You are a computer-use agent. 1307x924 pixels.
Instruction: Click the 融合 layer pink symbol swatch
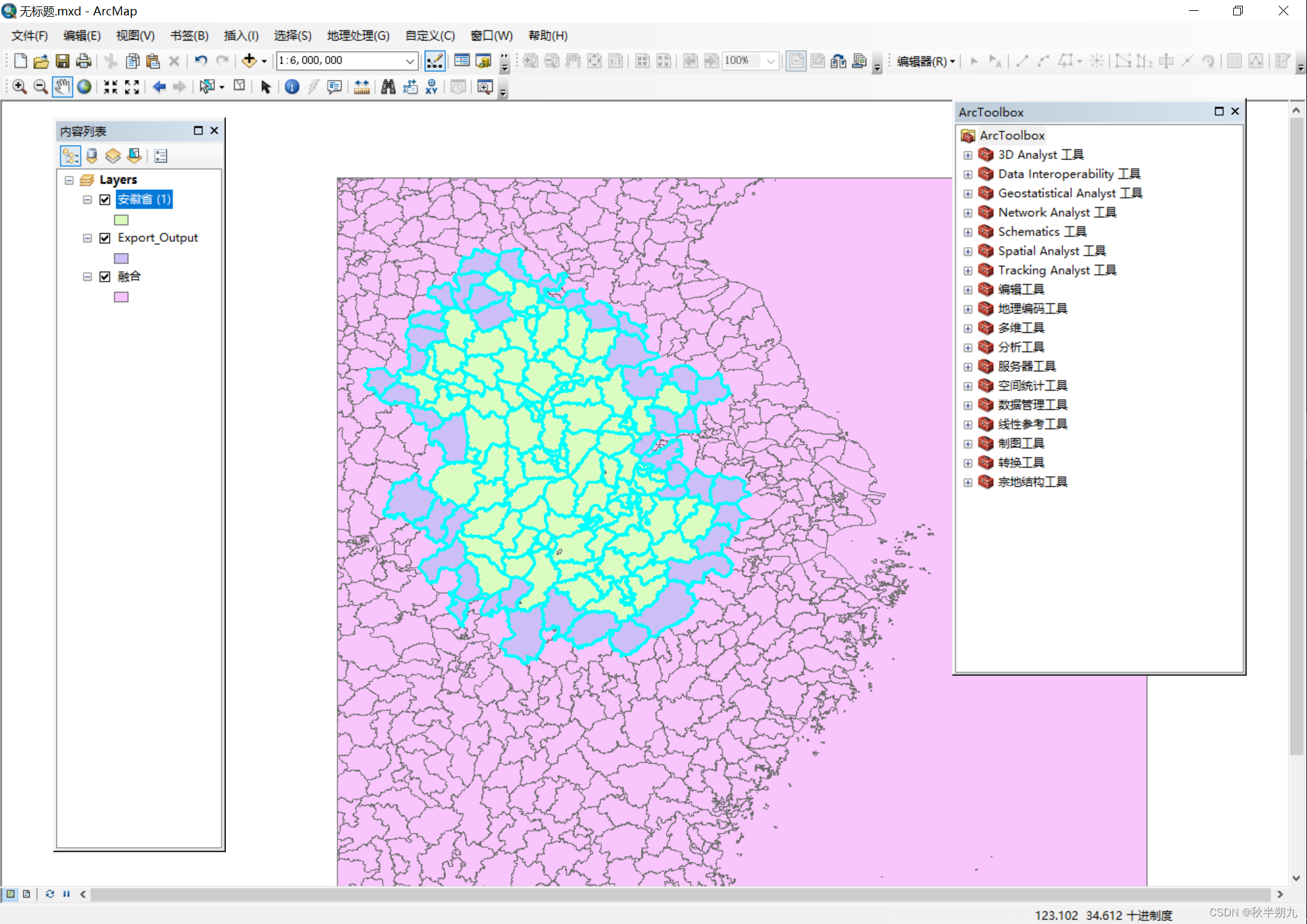[x=121, y=297]
